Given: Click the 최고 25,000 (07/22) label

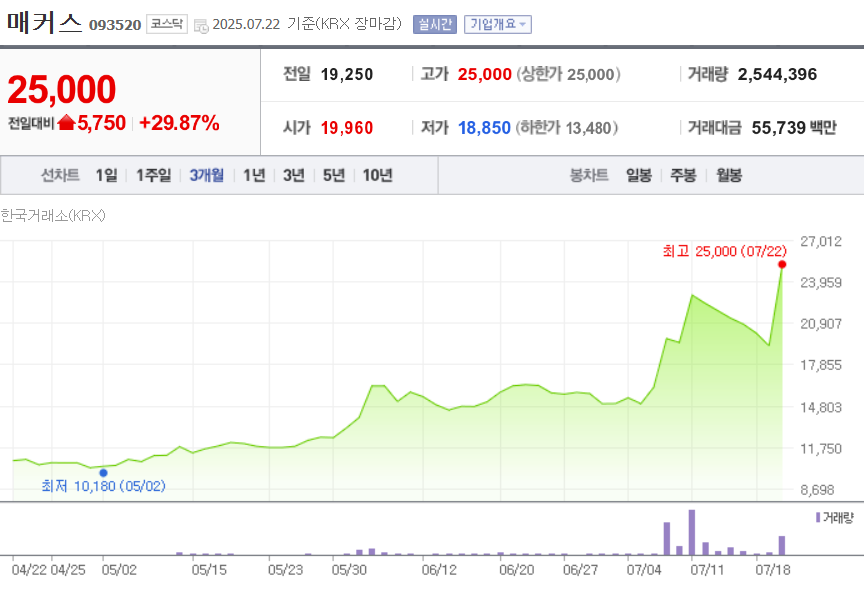Looking at the screenshot, I should [x=725, y=251].
